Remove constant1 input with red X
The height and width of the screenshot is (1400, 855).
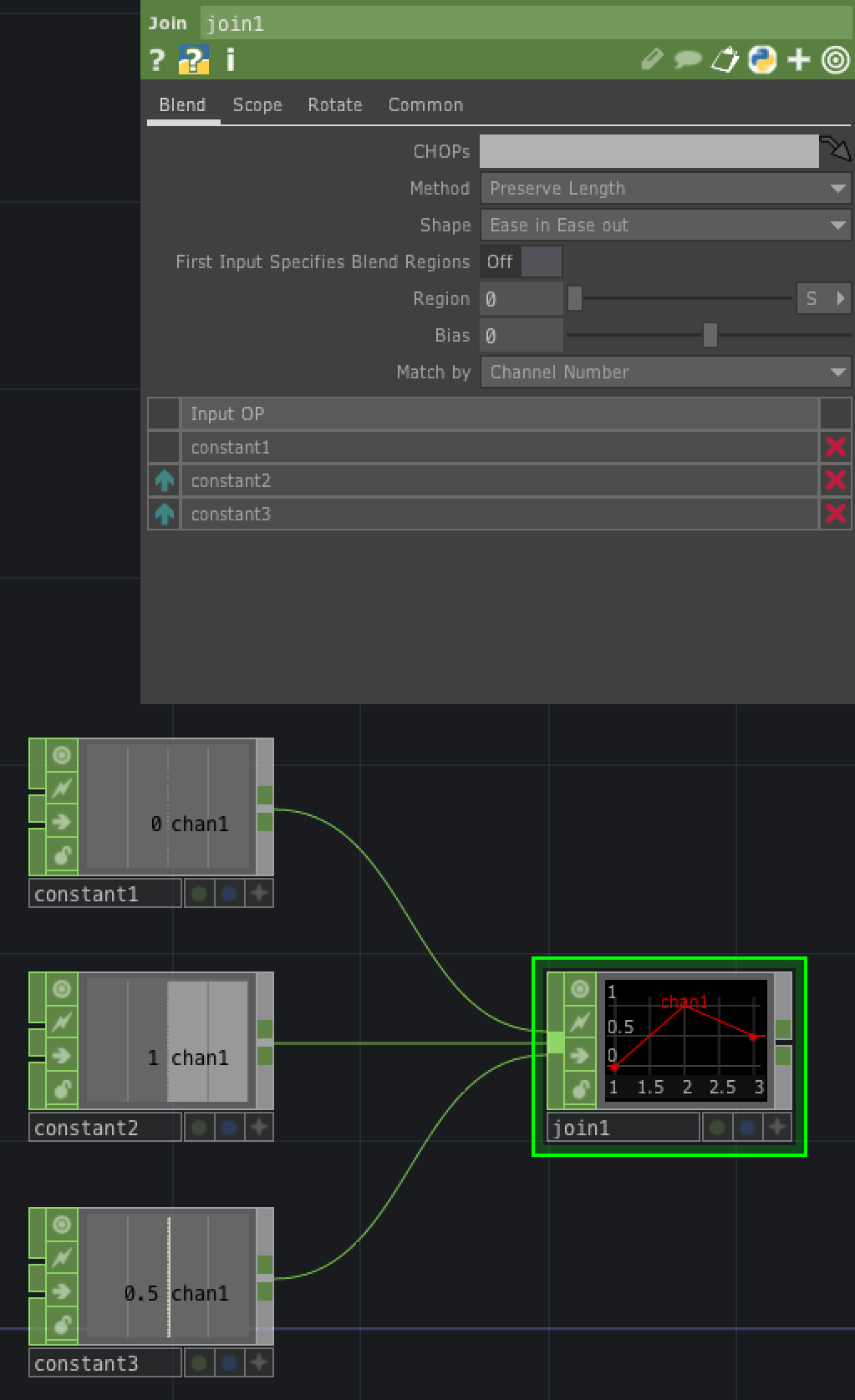coord(836,447)
